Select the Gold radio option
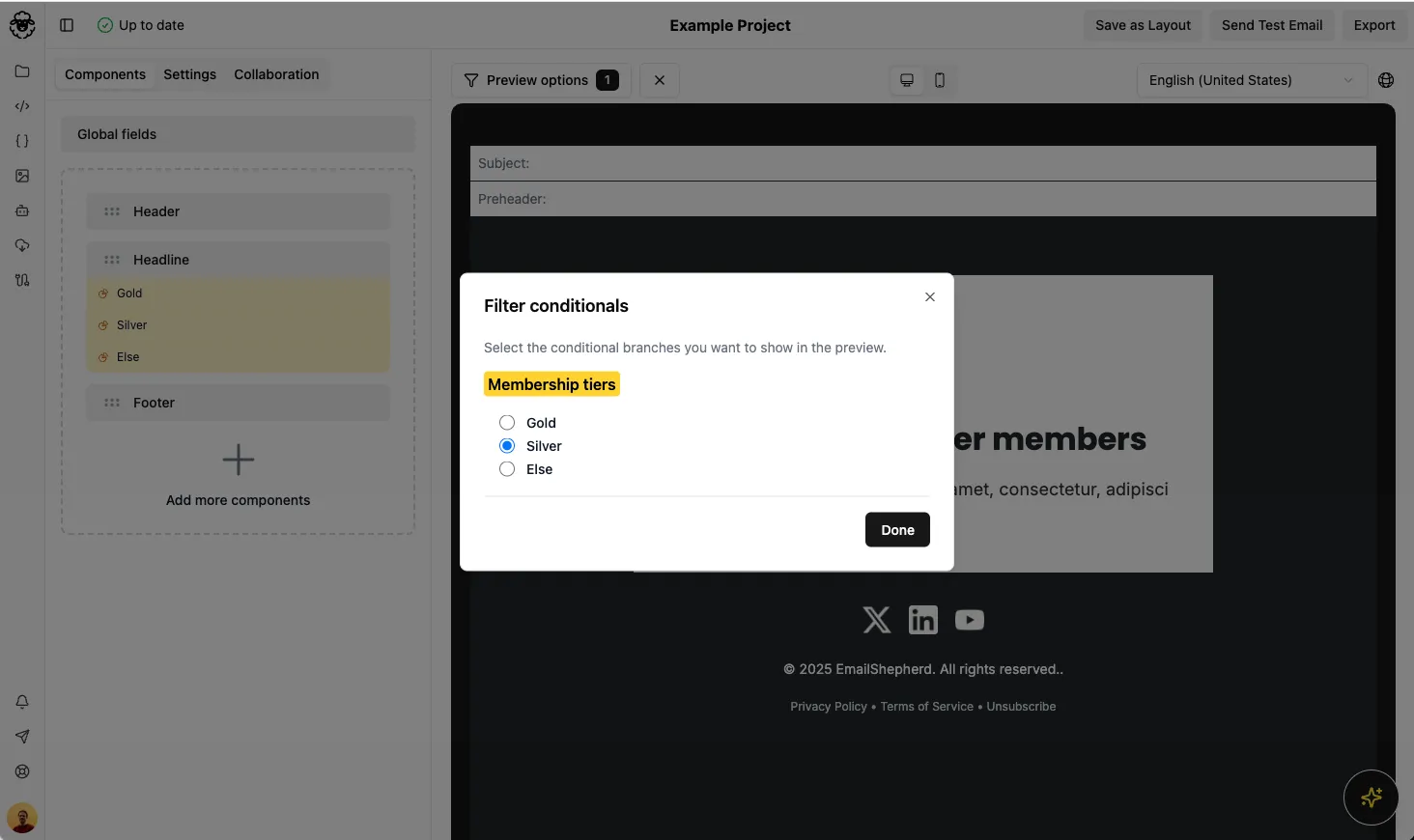Image resolution: width=1414 pixels, height=840 pixels. (x=507, y=423)
